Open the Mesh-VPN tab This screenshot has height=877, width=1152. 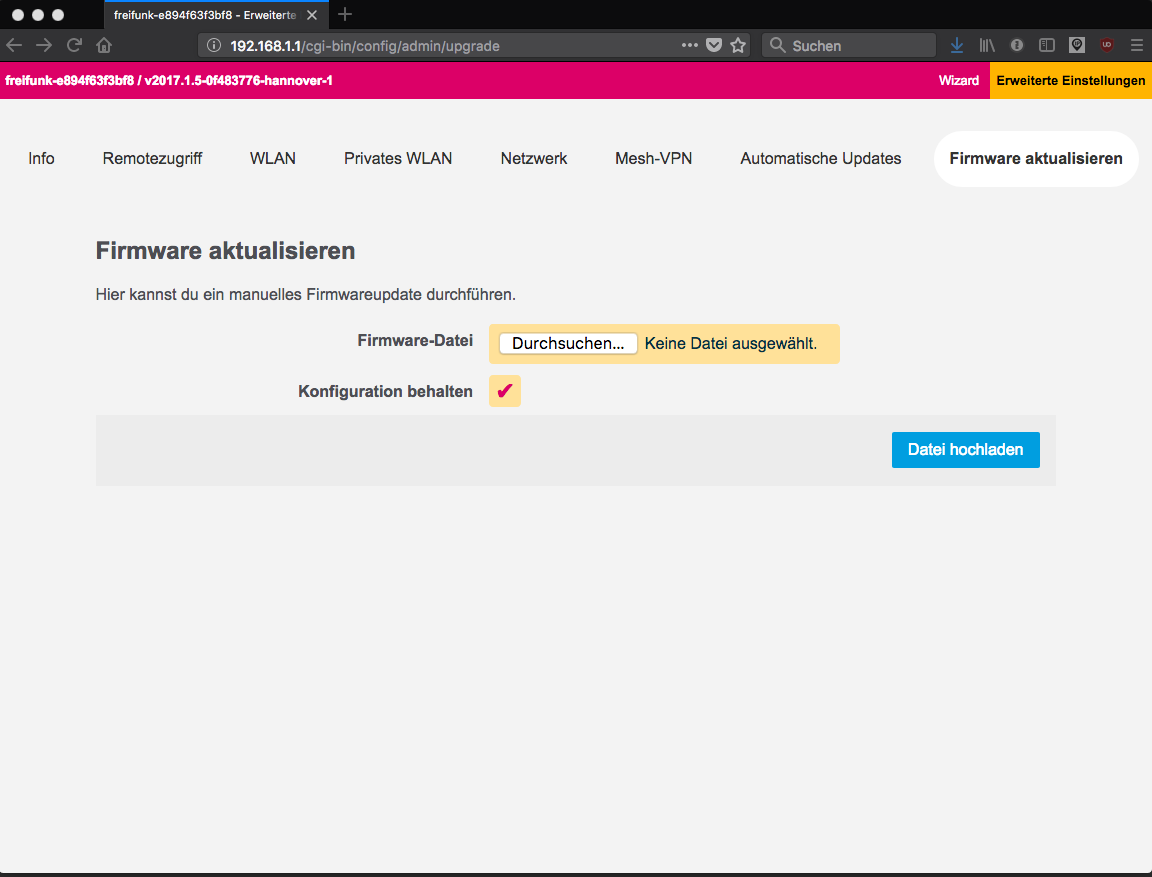[653, 158]
